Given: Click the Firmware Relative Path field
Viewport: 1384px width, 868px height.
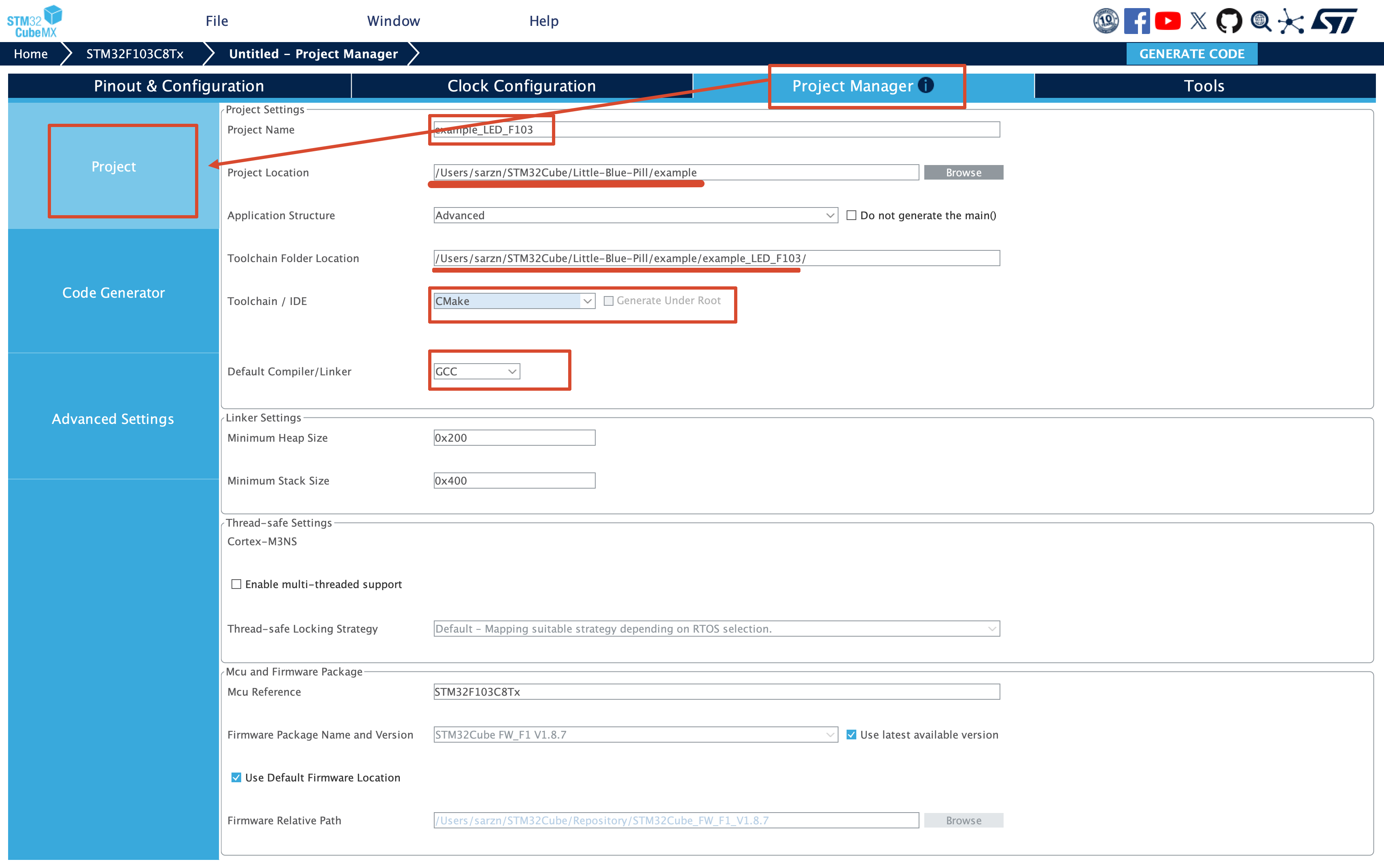Looking at the screenshot, I should (676, 820).
